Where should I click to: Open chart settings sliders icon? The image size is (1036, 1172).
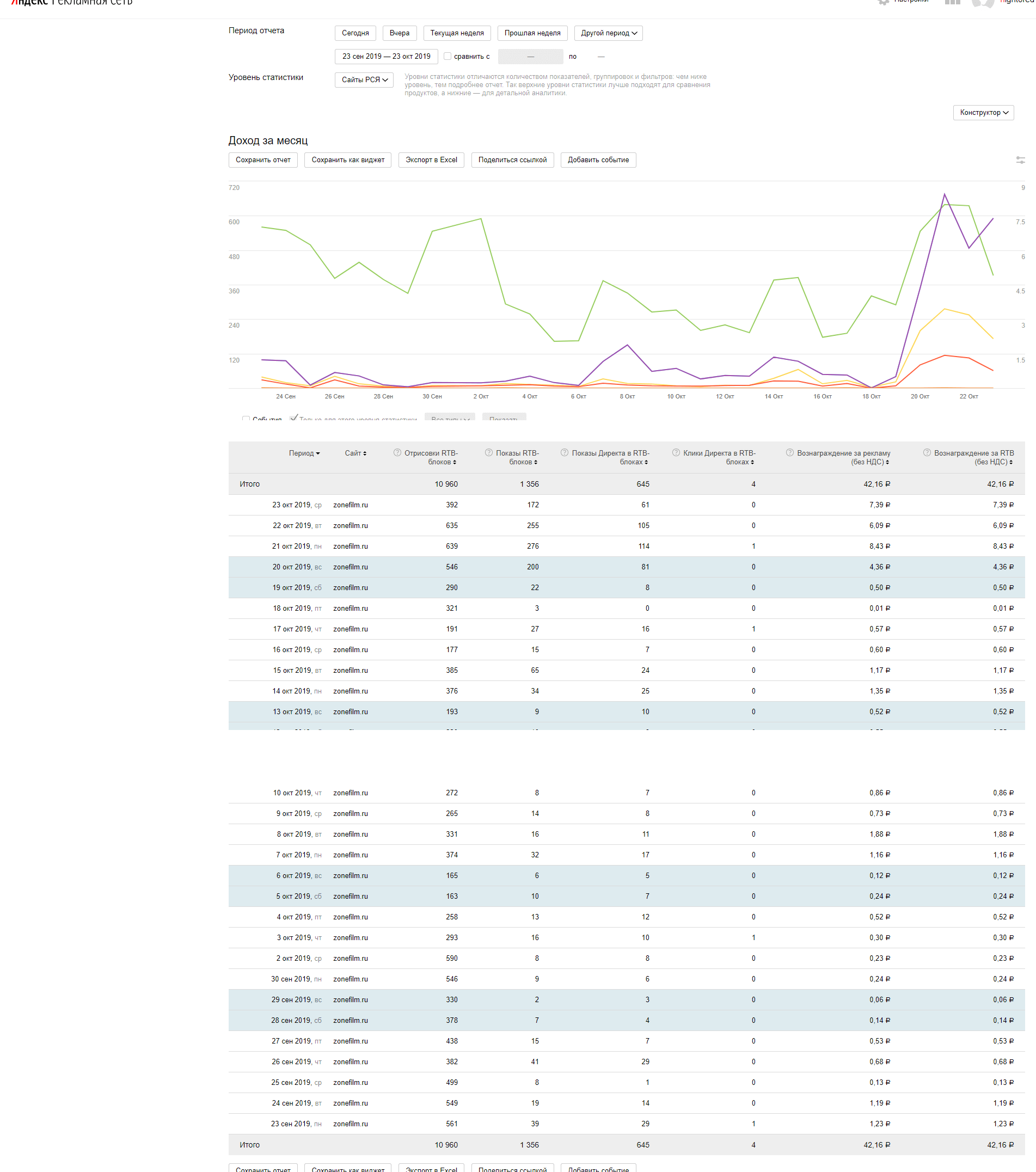click(x=1020, y=160)
